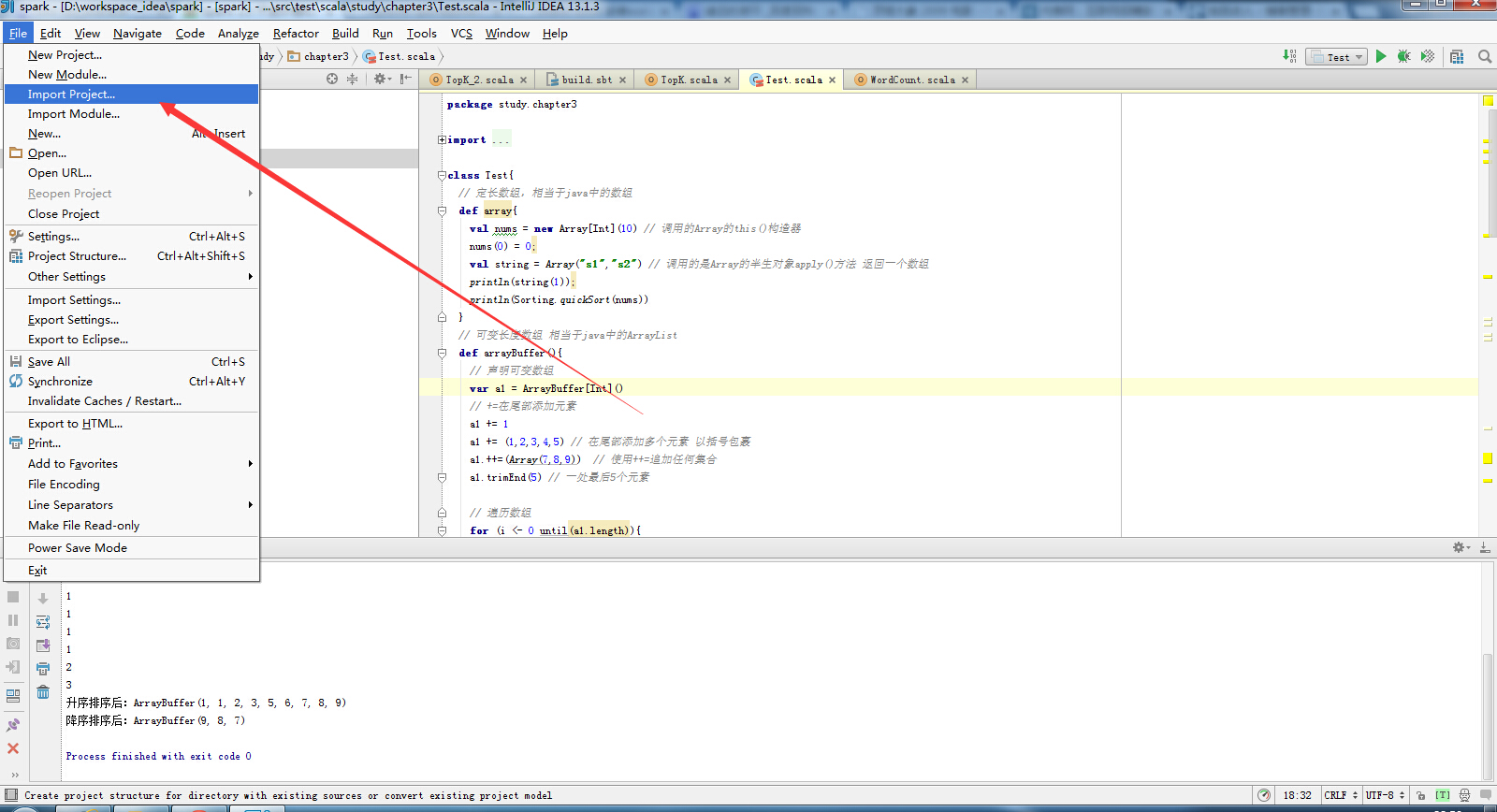Toggle soft-wrap icon in Run console
The width and height of the screenshot is (1497, 812).
click(x=43, y=622)
